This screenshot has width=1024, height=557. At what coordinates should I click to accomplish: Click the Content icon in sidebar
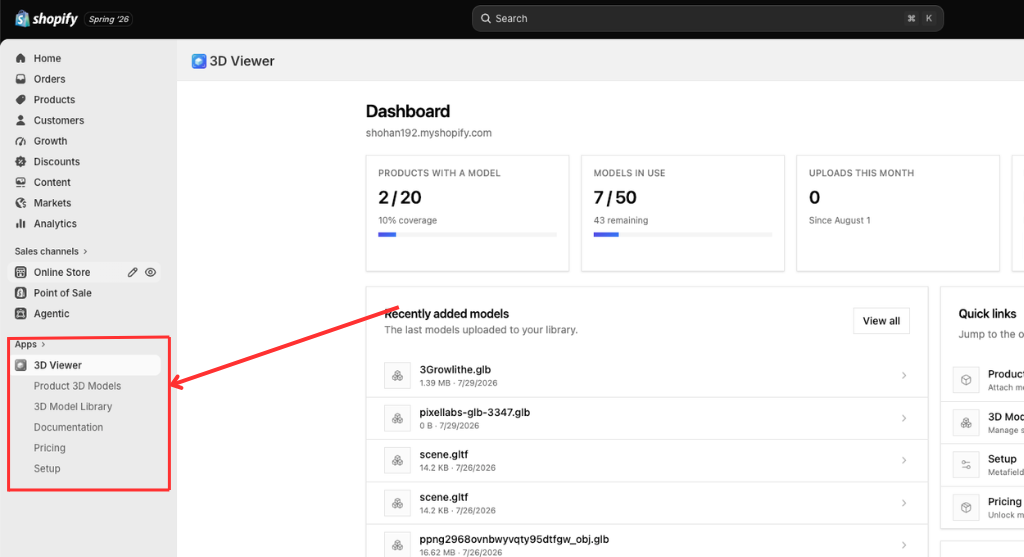click(x=21, y=182)
